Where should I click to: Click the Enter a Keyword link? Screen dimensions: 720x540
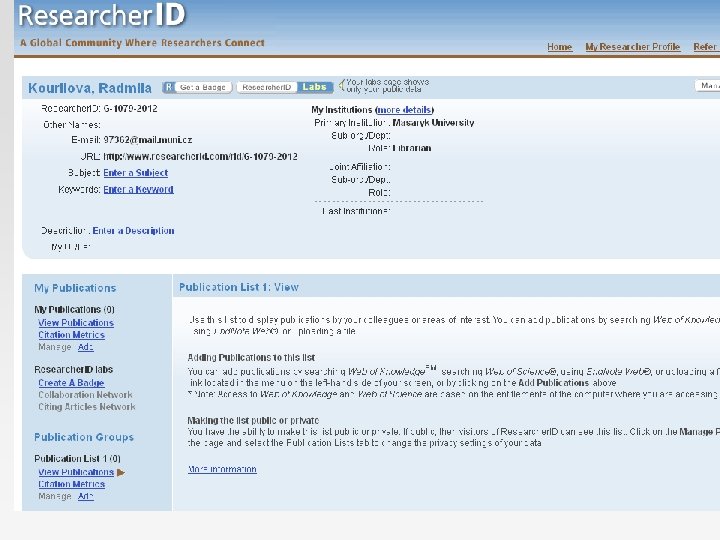[x=138, y=189]
